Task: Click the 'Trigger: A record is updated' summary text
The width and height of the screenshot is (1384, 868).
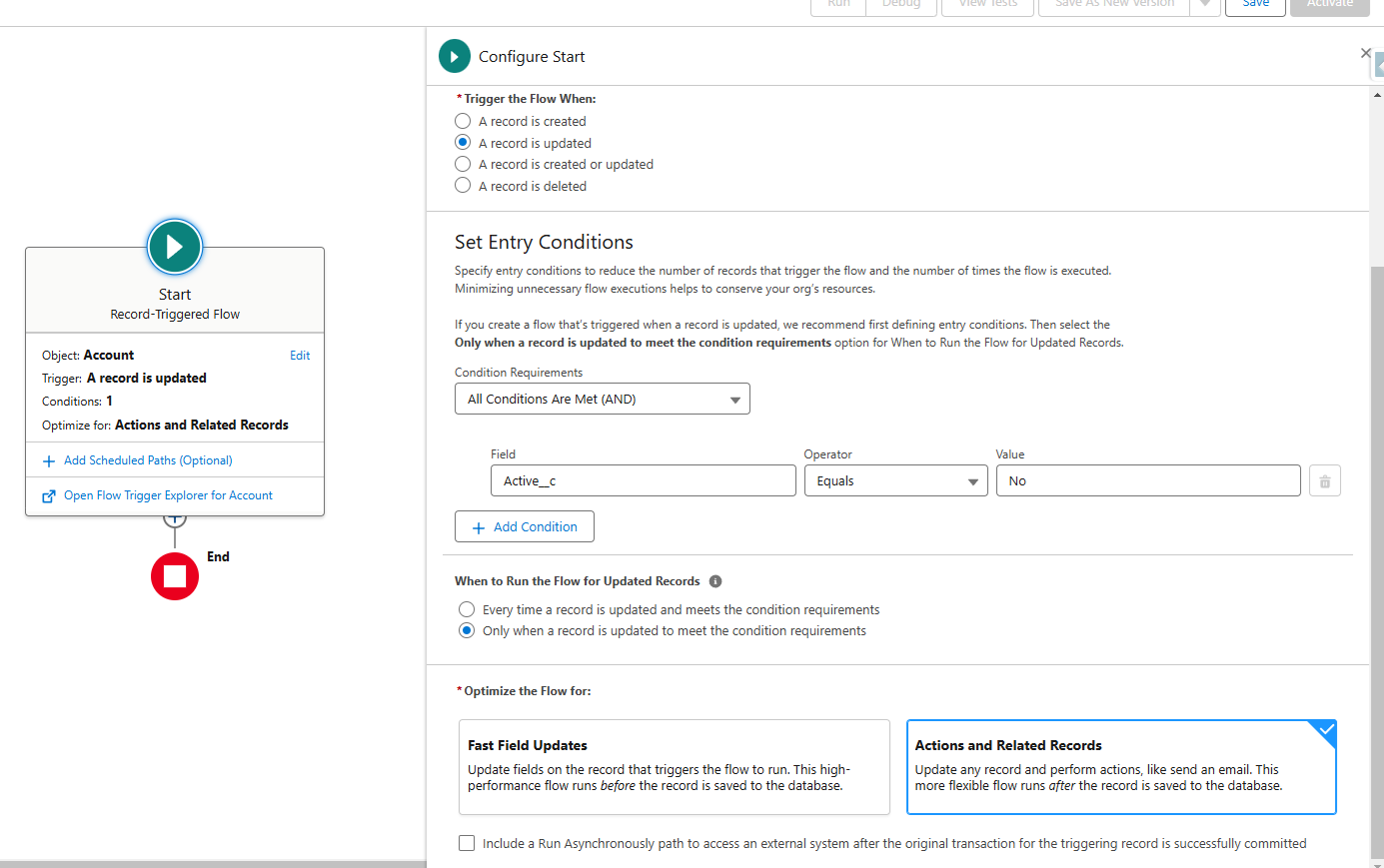Action: click(x=124, y=379)
